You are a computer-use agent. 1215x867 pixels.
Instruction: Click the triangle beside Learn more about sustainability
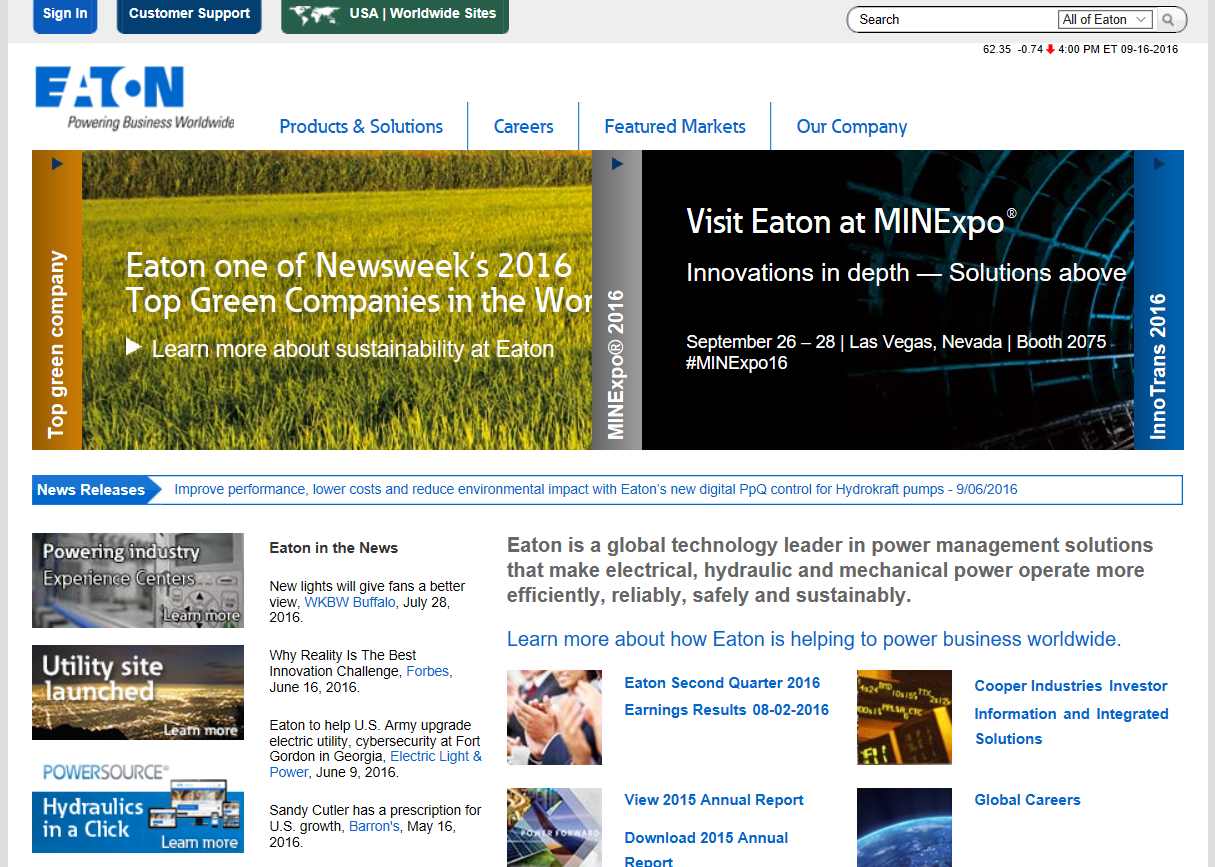(x=134, y=347)
